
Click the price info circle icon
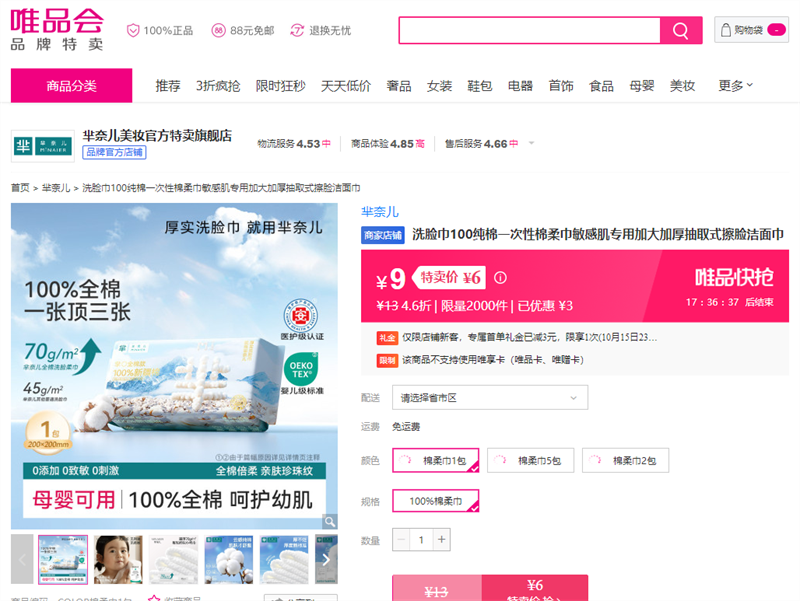click(501, 278)
